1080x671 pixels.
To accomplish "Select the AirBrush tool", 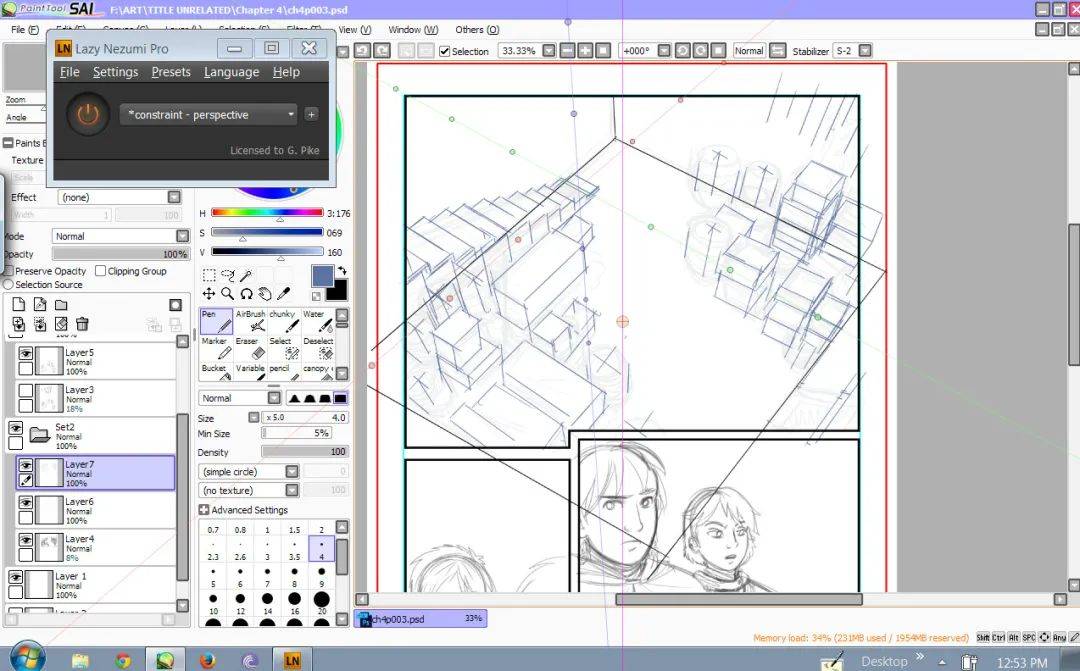I will coord(250,321).
